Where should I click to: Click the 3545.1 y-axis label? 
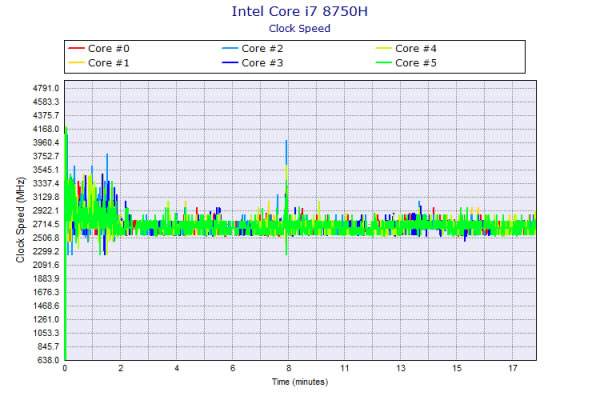point(46,170)
